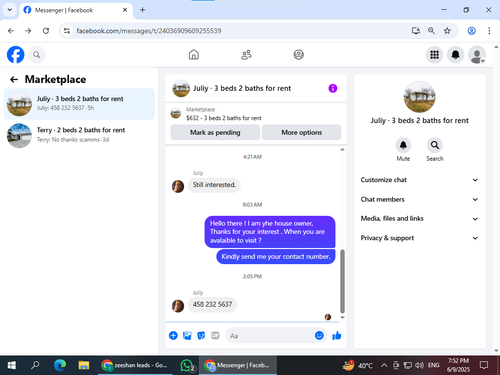Click the 'Kindly send me your contact number' message
500x375 pixels.
click(x=276, y=257)
